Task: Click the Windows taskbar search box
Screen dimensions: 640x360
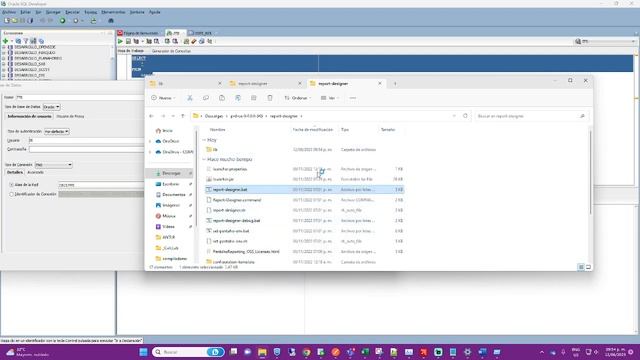Action: [188, 352]
